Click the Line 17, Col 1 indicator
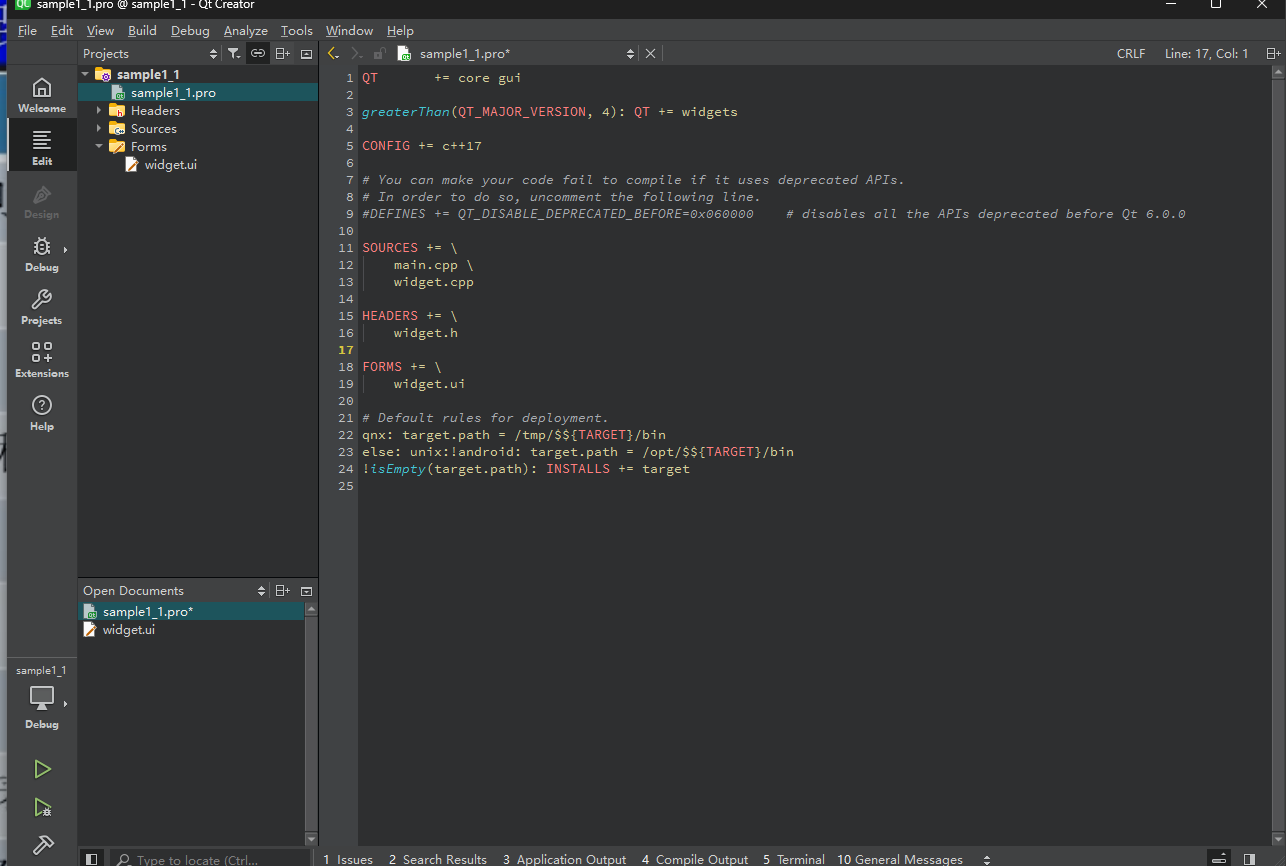 point(1206,54)
